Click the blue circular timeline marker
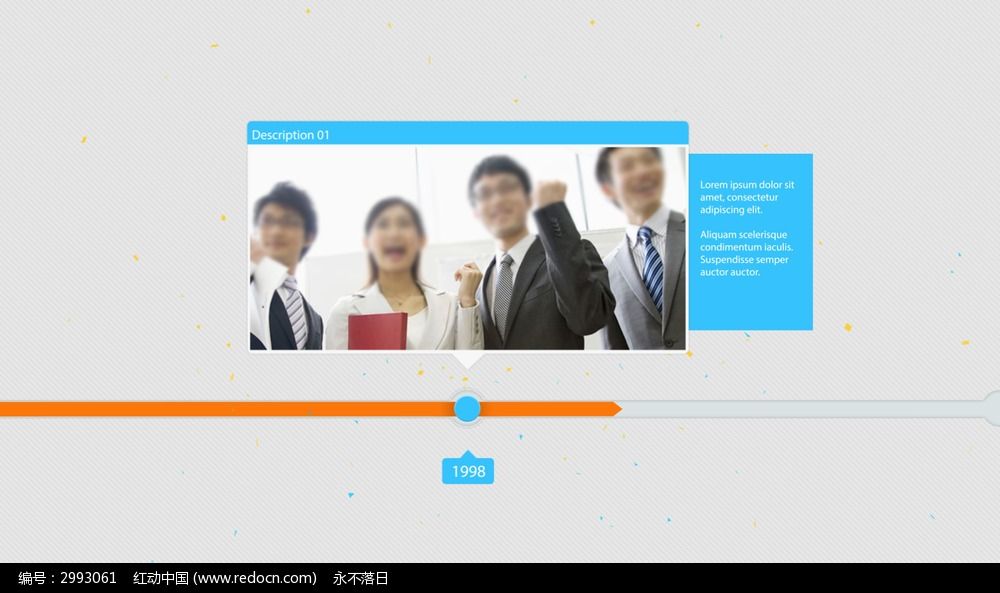This screenshot has width=1000, height=593. (467, 409)
